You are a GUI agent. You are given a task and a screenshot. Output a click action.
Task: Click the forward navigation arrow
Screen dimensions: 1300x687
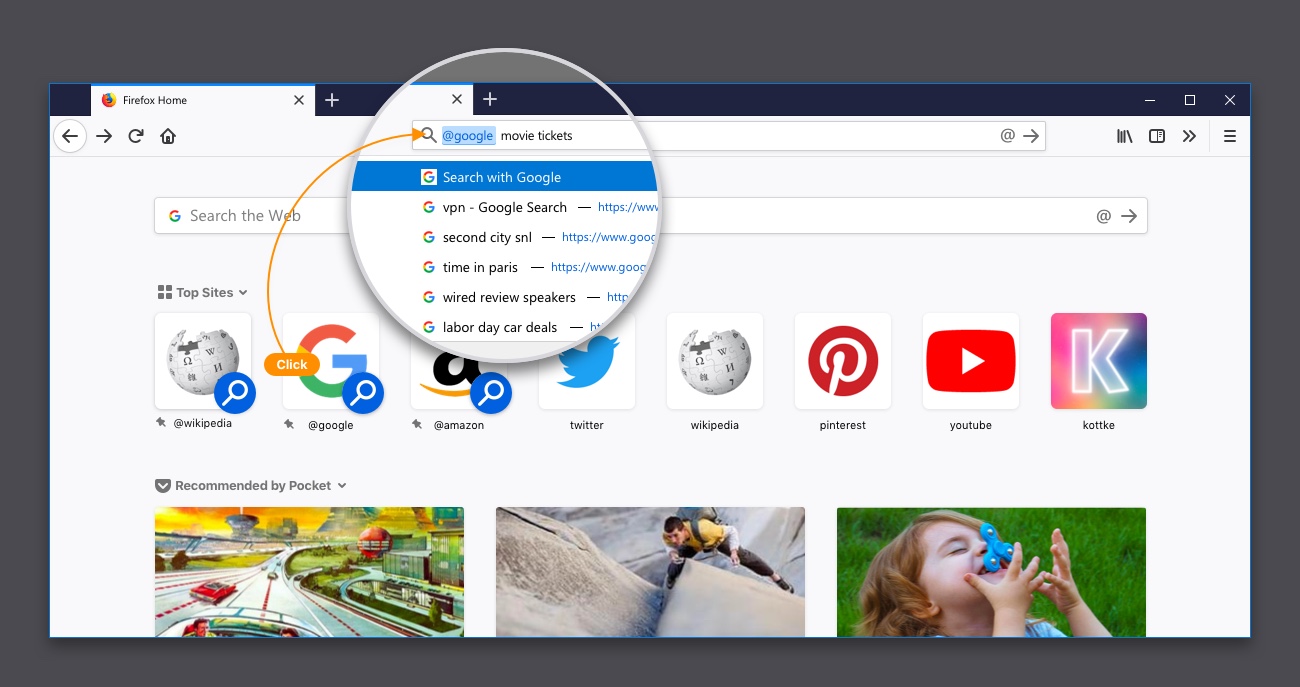click(104, 136)
